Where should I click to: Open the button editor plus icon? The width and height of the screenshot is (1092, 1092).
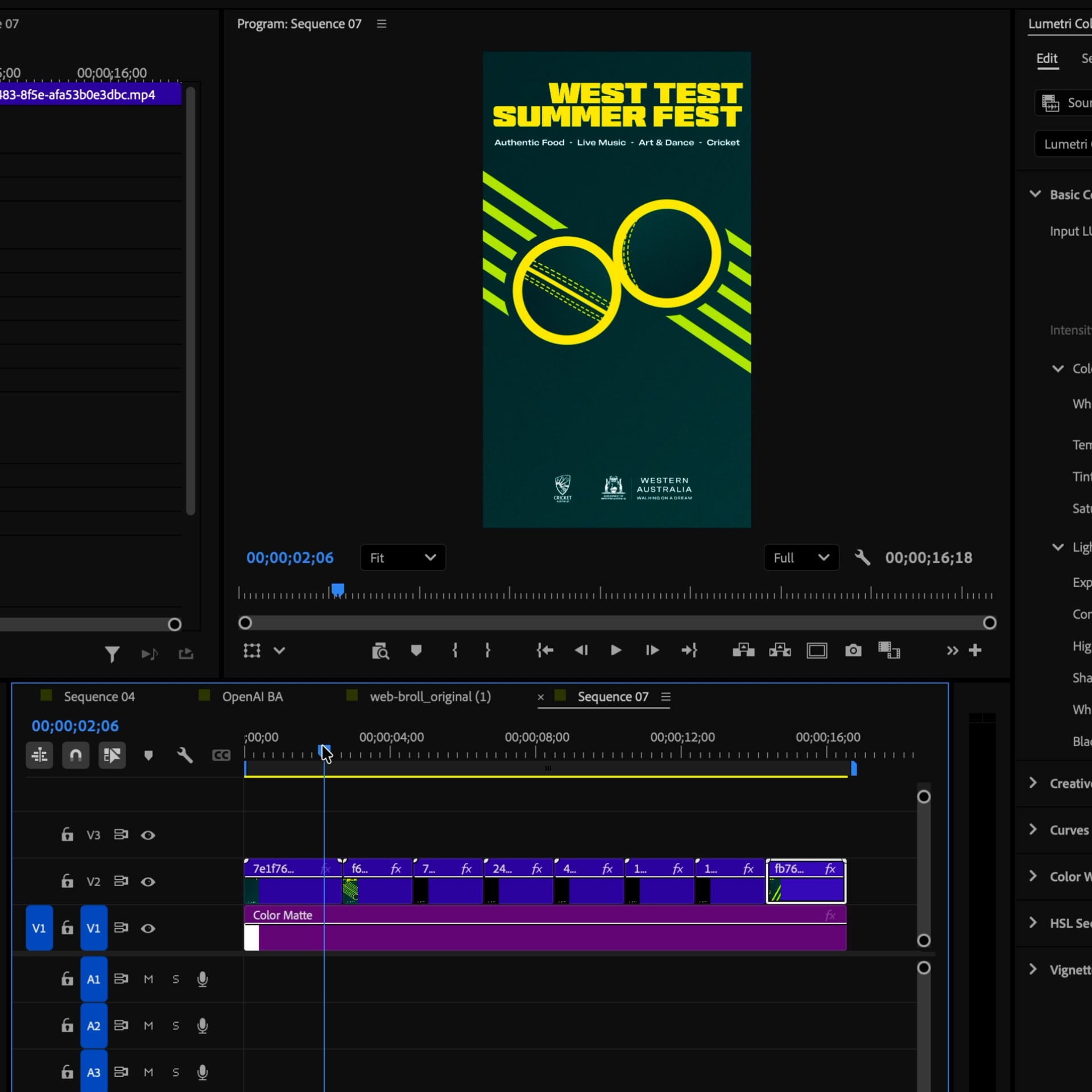975,650
